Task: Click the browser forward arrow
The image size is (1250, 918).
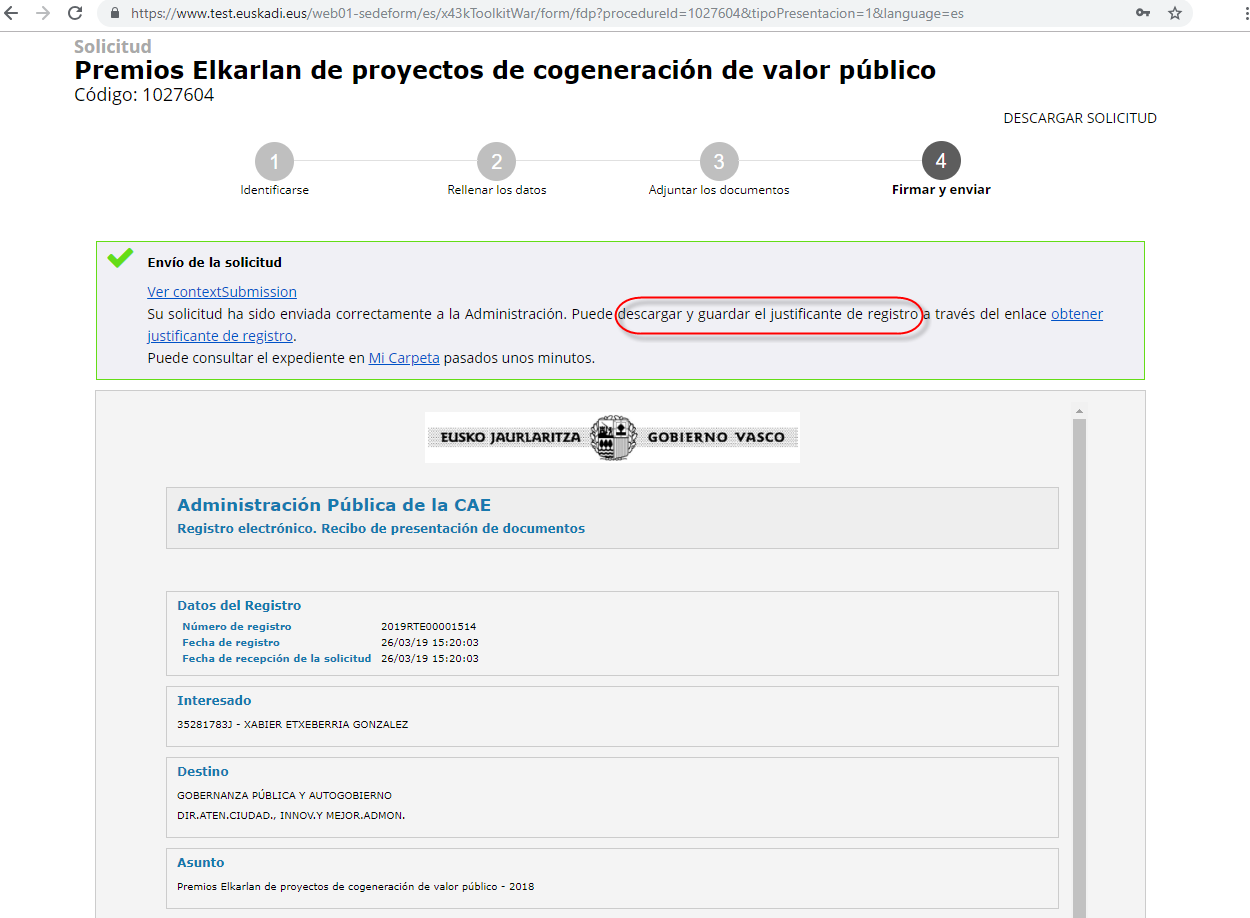Action: point(43,13)
